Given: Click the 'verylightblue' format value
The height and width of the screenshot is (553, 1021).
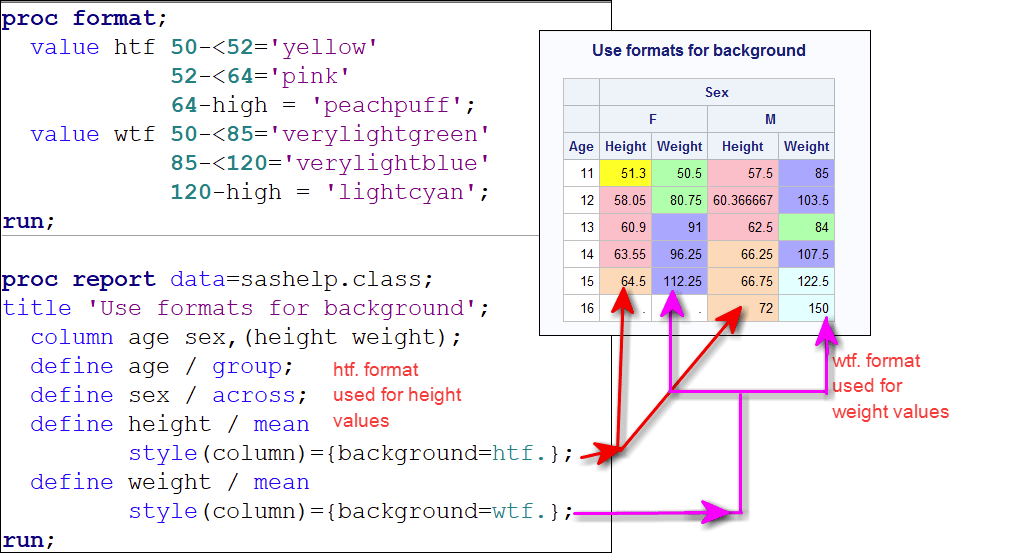Looking at the screenshot, I should (386, 163).
